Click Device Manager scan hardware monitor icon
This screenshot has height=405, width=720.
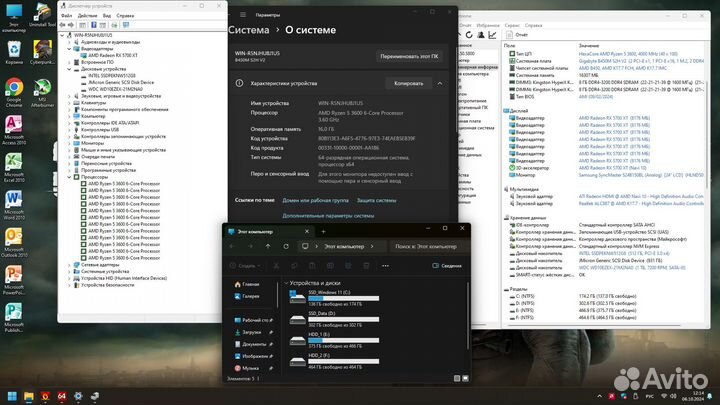[126, 25]
